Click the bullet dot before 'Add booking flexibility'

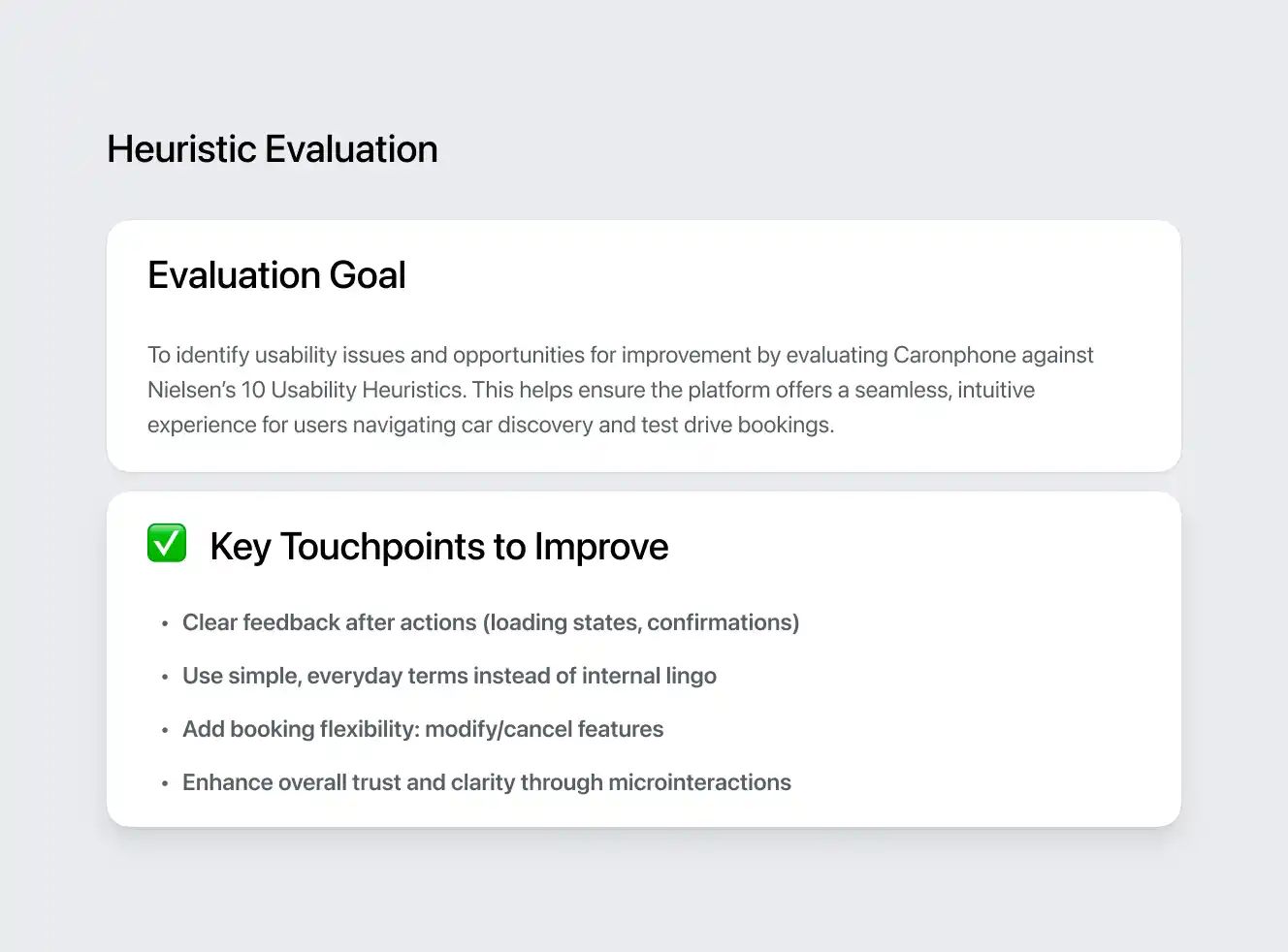click(x=165, y=730)
